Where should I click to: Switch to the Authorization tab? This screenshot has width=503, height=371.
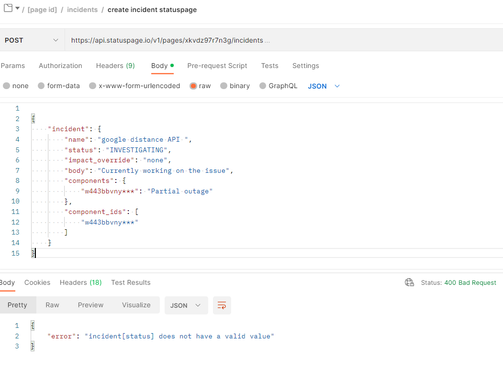coord(60,66)
